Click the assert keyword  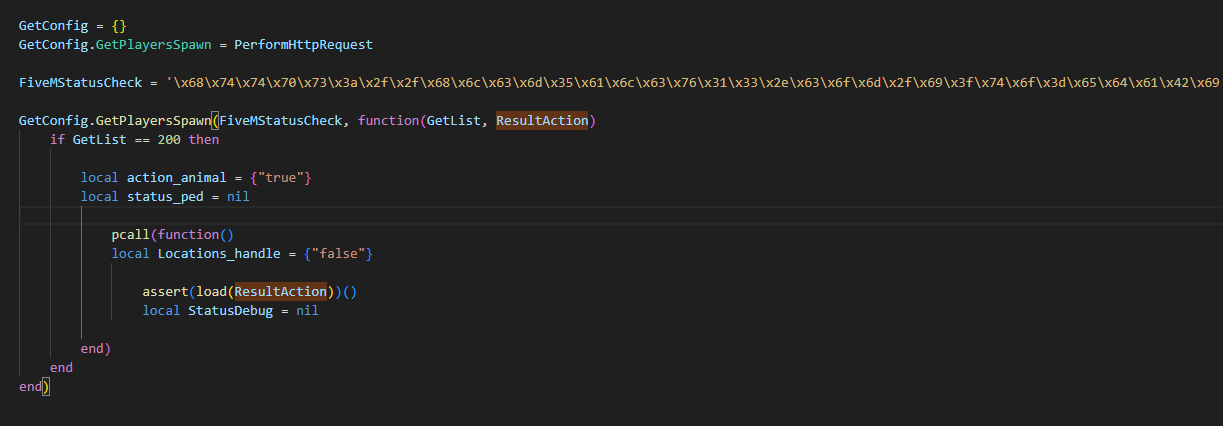click(165, 291)
